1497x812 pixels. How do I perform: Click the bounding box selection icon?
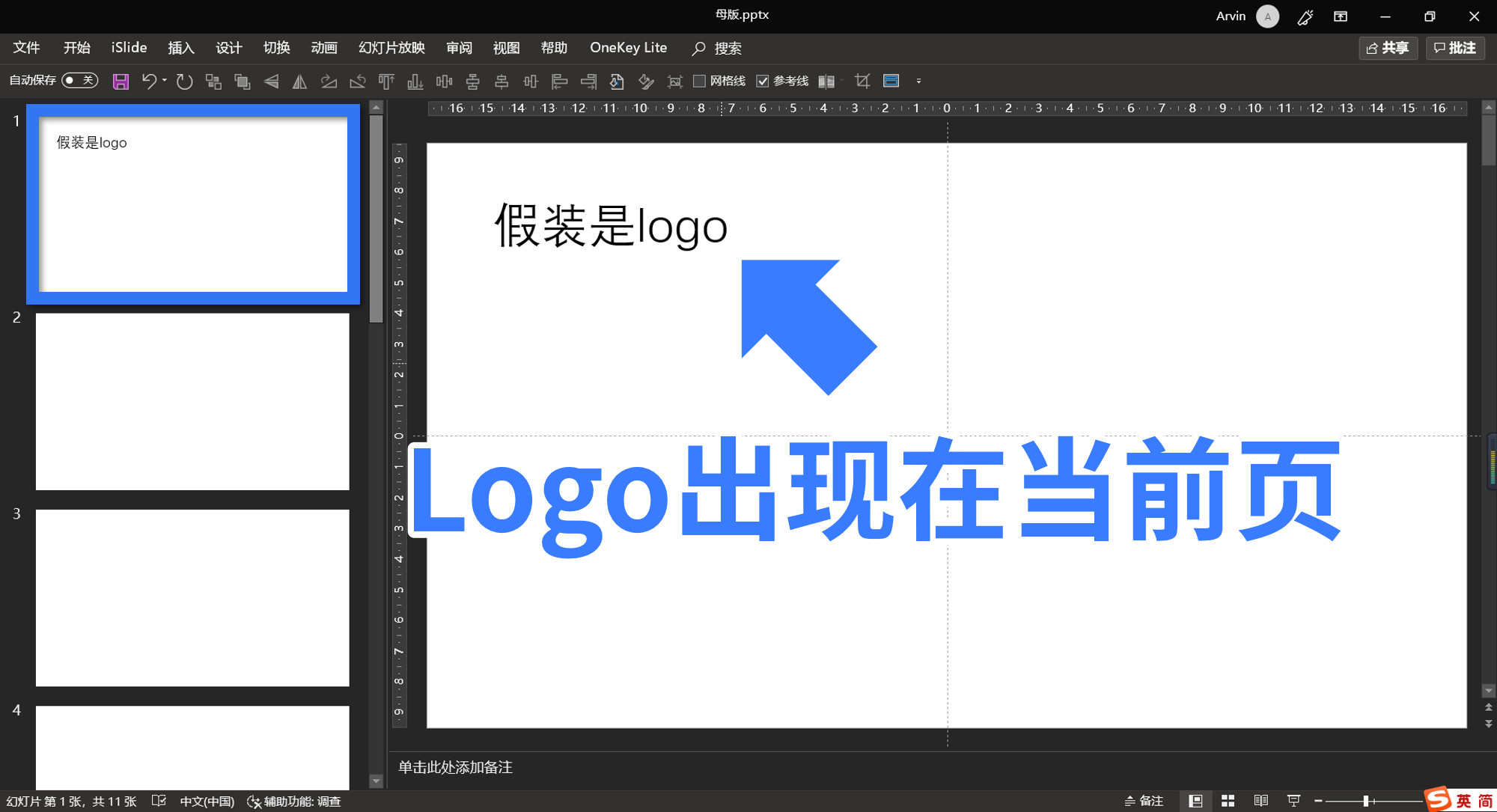[x=674, y=81]
